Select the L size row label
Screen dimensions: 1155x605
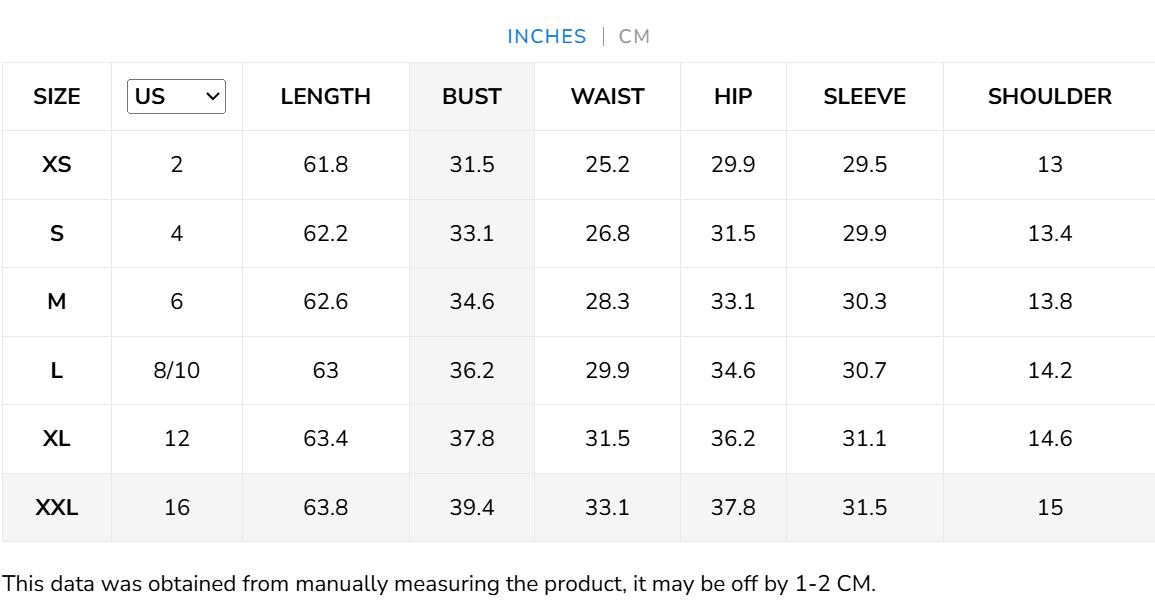pos(57,371)
